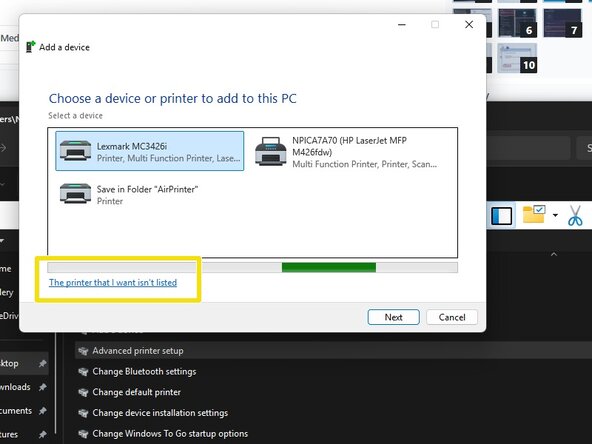This screenshot has width=592, height=444.
Task: Click the Add a device title icon
Action: coord(31,47)
